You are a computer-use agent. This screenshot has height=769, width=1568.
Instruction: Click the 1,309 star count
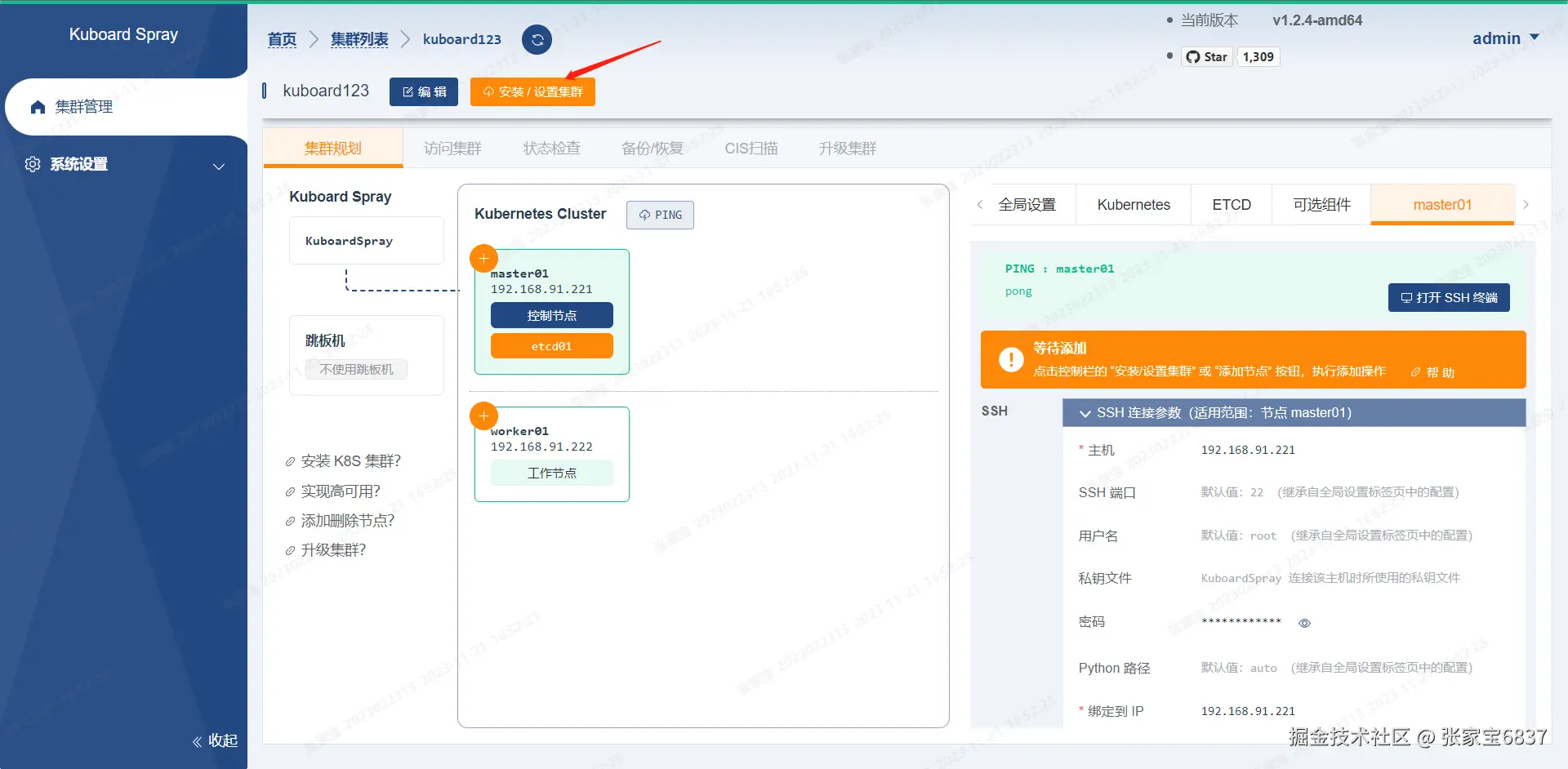[x=1258, y=56]
